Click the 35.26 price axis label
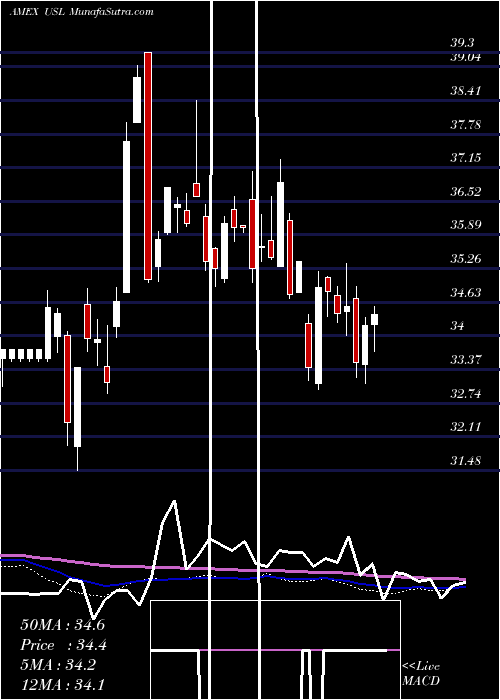The image size is (500, 700). pos(466,258)
